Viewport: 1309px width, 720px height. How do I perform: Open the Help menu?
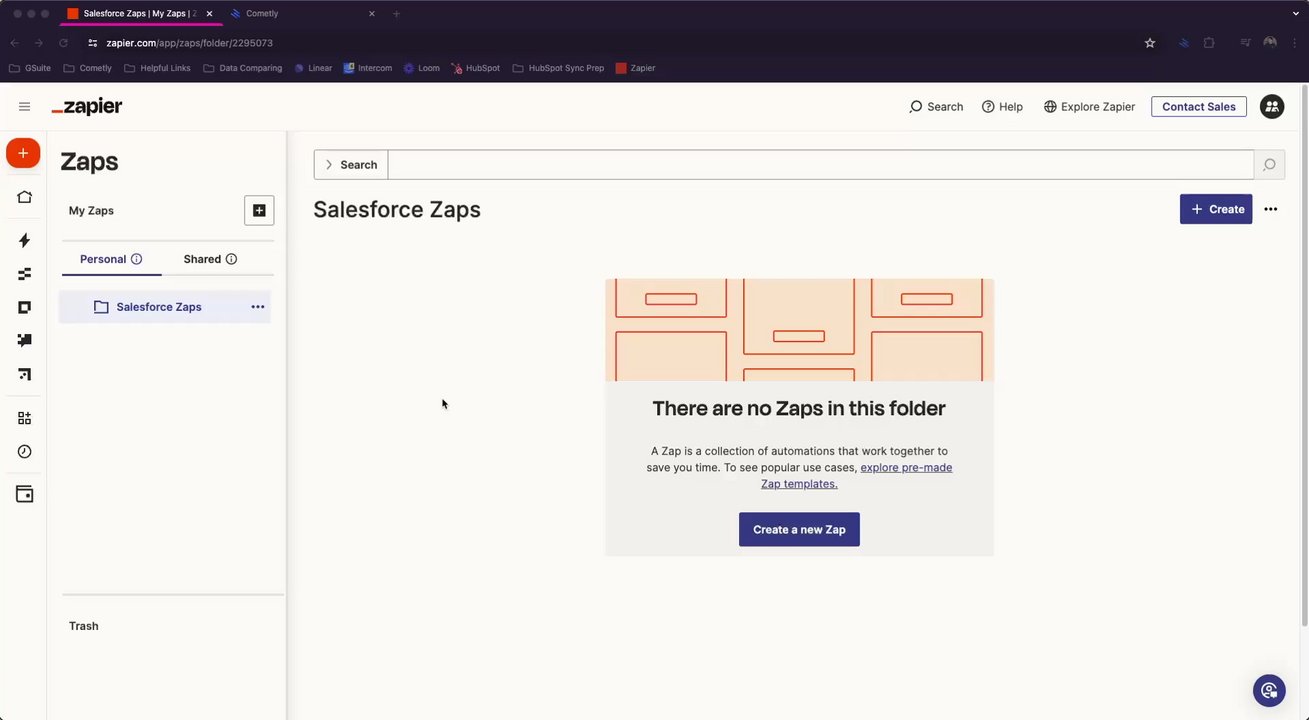tap(1002, 107)
